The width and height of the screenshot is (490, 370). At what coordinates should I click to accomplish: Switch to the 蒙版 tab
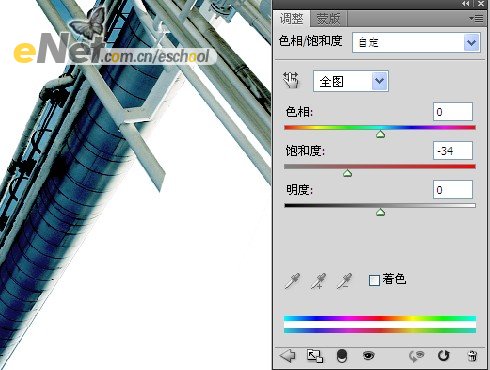328,19
